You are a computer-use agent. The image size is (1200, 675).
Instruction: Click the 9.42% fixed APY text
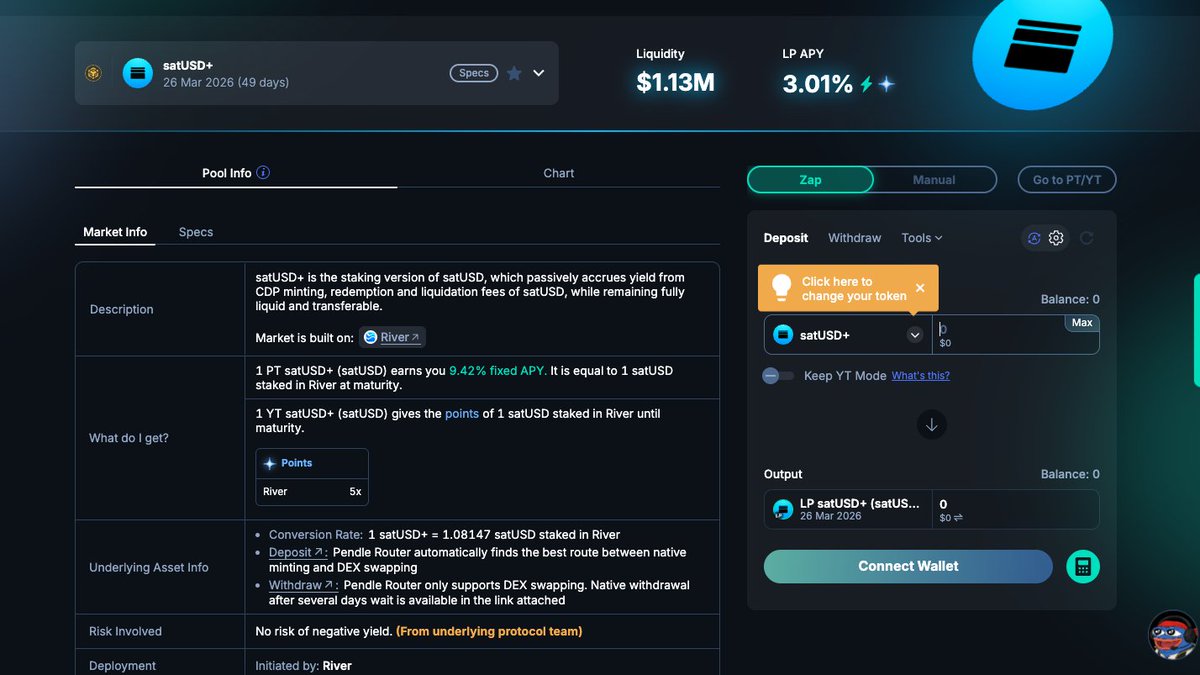(x=498, y=370)
